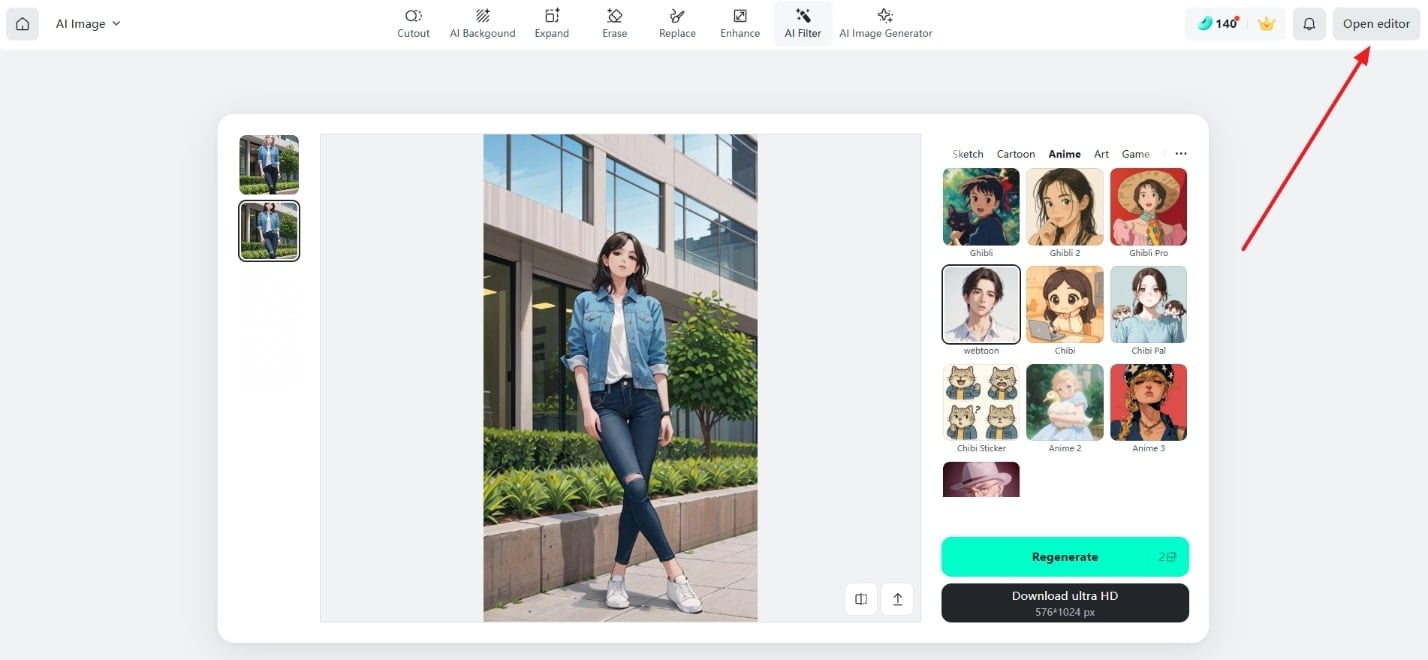Click the notifications bell icon
The width and height of the screenshot is (1428, 660).
point(1309,24)
